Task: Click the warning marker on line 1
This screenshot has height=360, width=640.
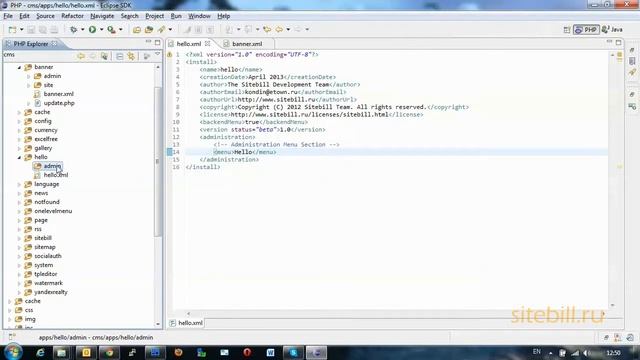Action: click(x=170, y=54)
